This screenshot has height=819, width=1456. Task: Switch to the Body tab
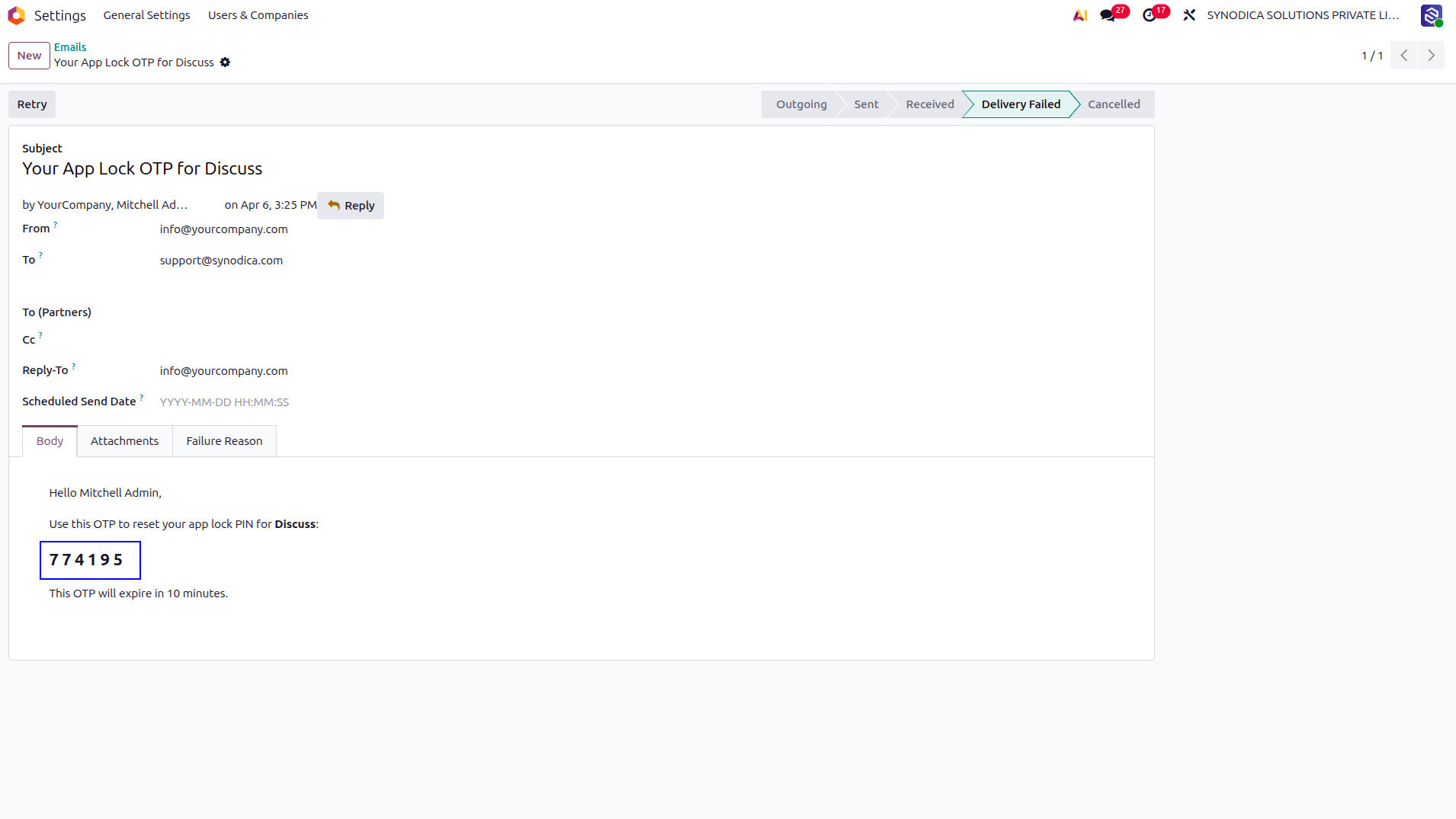tap(50, 441)
